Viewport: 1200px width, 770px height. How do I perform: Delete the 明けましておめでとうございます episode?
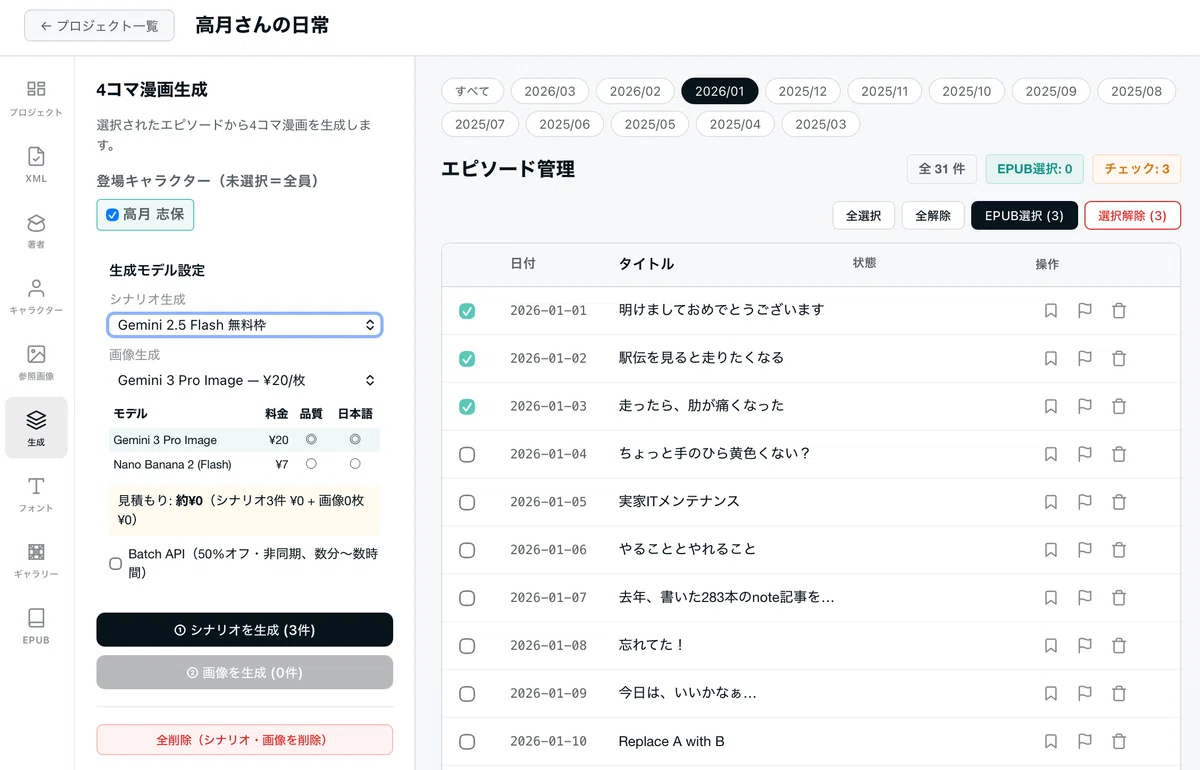tap(1119, 311)
